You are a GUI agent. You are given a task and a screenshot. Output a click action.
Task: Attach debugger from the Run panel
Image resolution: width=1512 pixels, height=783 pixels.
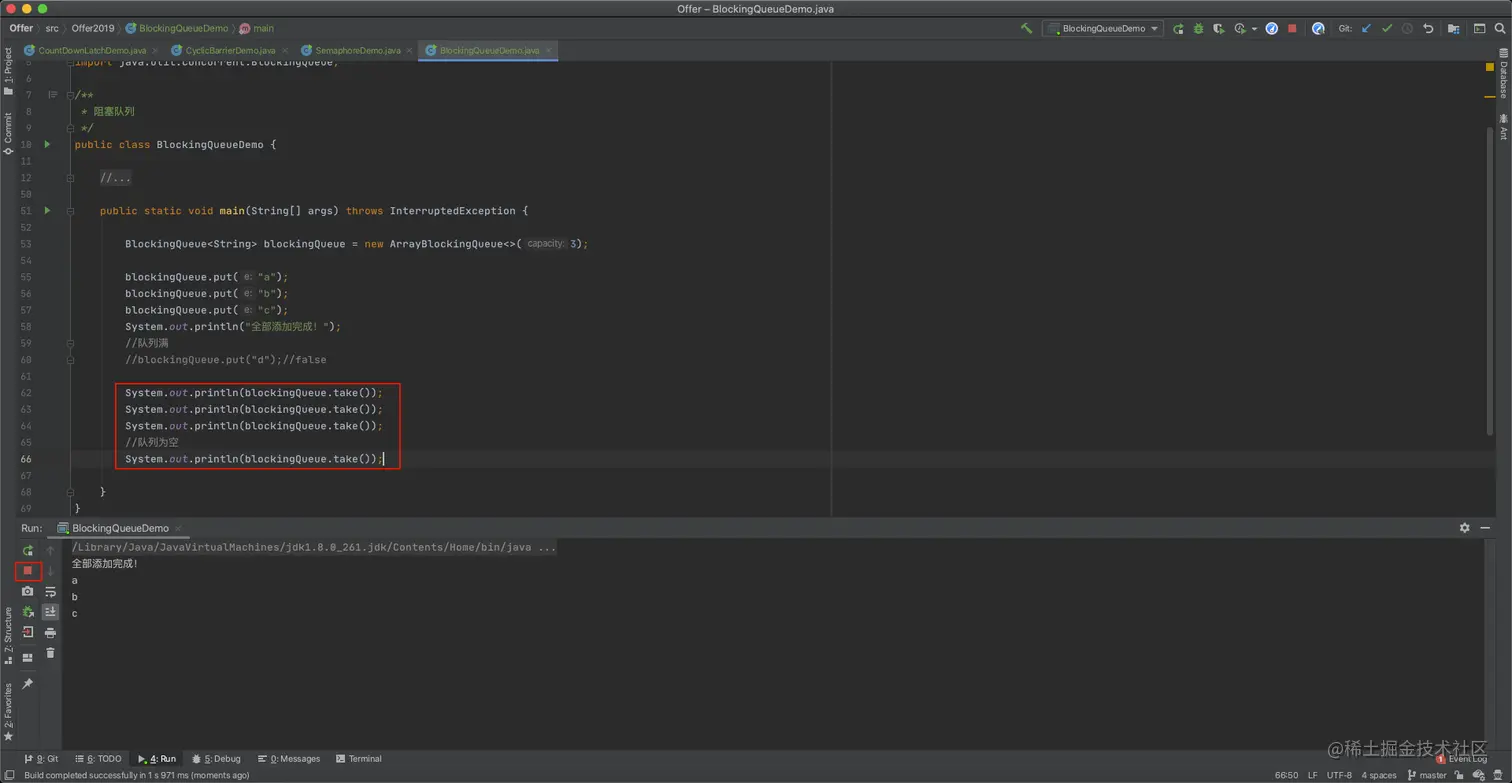[28, 612]
